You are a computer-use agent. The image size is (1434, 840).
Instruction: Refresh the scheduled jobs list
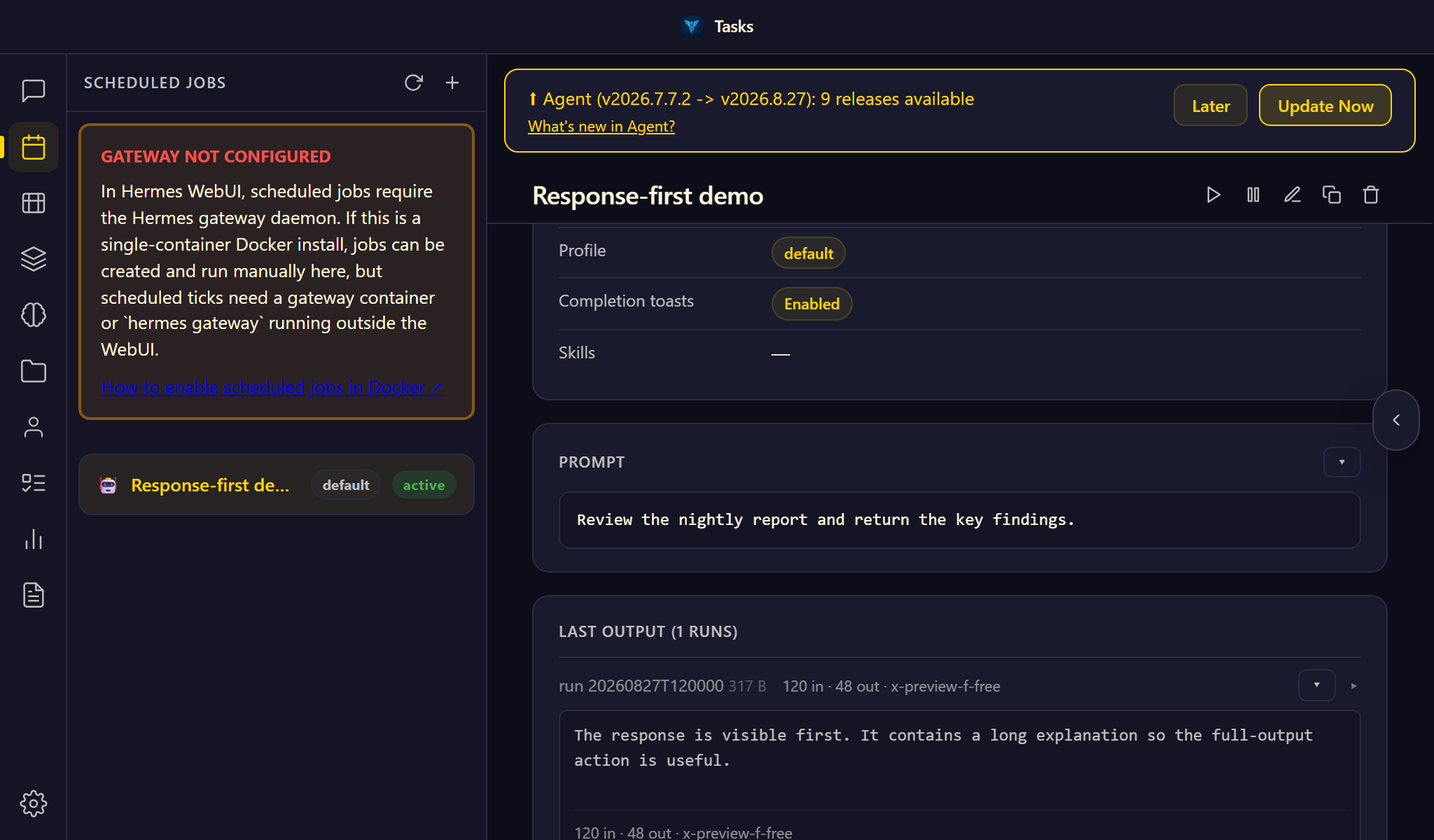(x=414, y=83)
